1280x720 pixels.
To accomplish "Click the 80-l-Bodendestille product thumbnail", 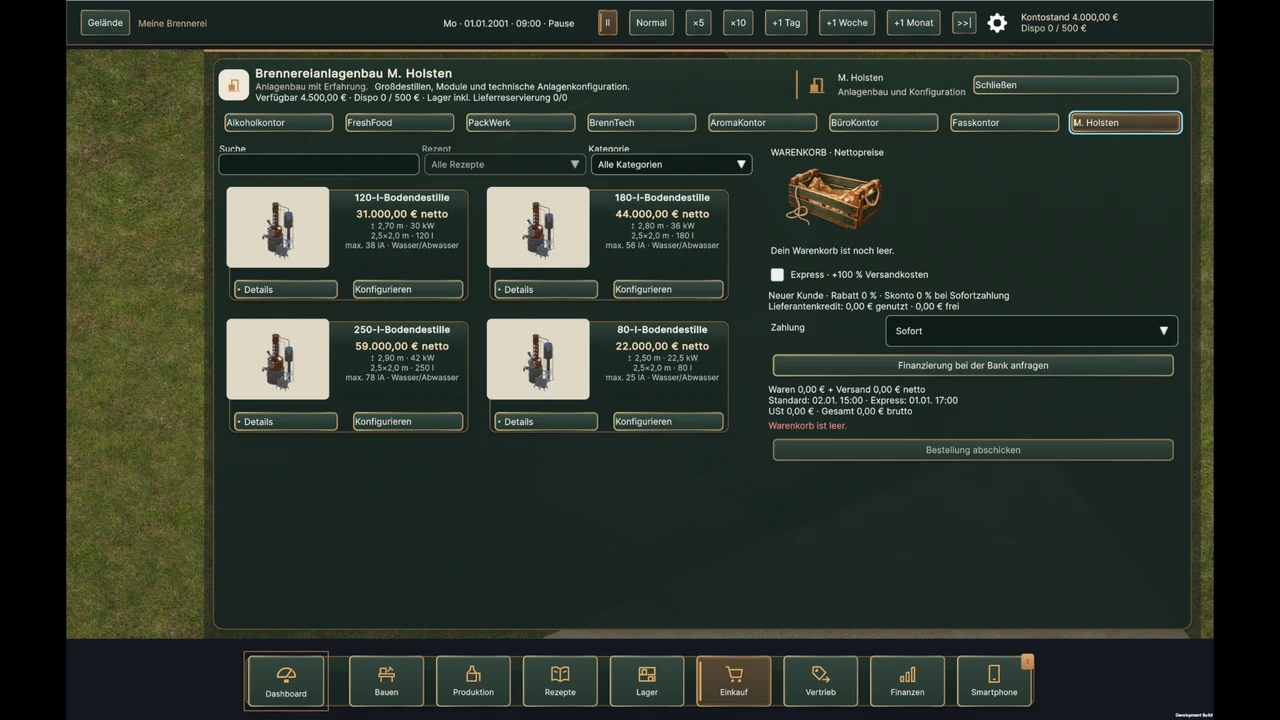I will 538,359.
